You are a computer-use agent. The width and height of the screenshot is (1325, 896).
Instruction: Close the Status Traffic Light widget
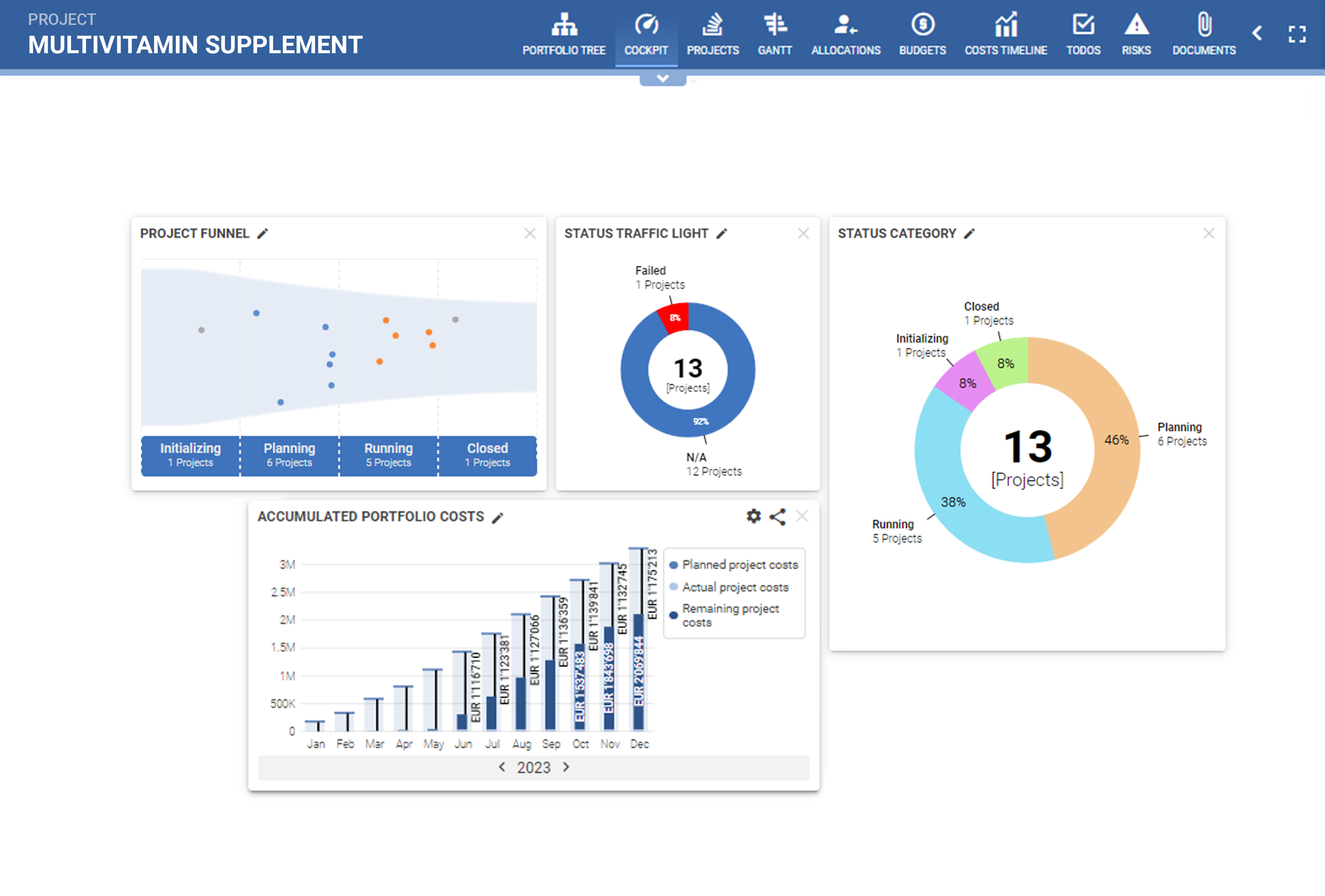click(x=803, y=233)
